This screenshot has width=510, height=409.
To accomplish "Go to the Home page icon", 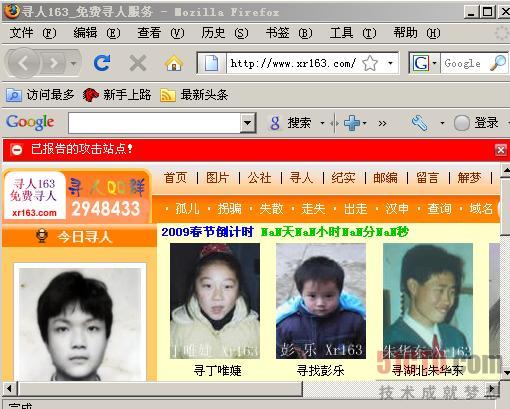I will coord(174,63).
